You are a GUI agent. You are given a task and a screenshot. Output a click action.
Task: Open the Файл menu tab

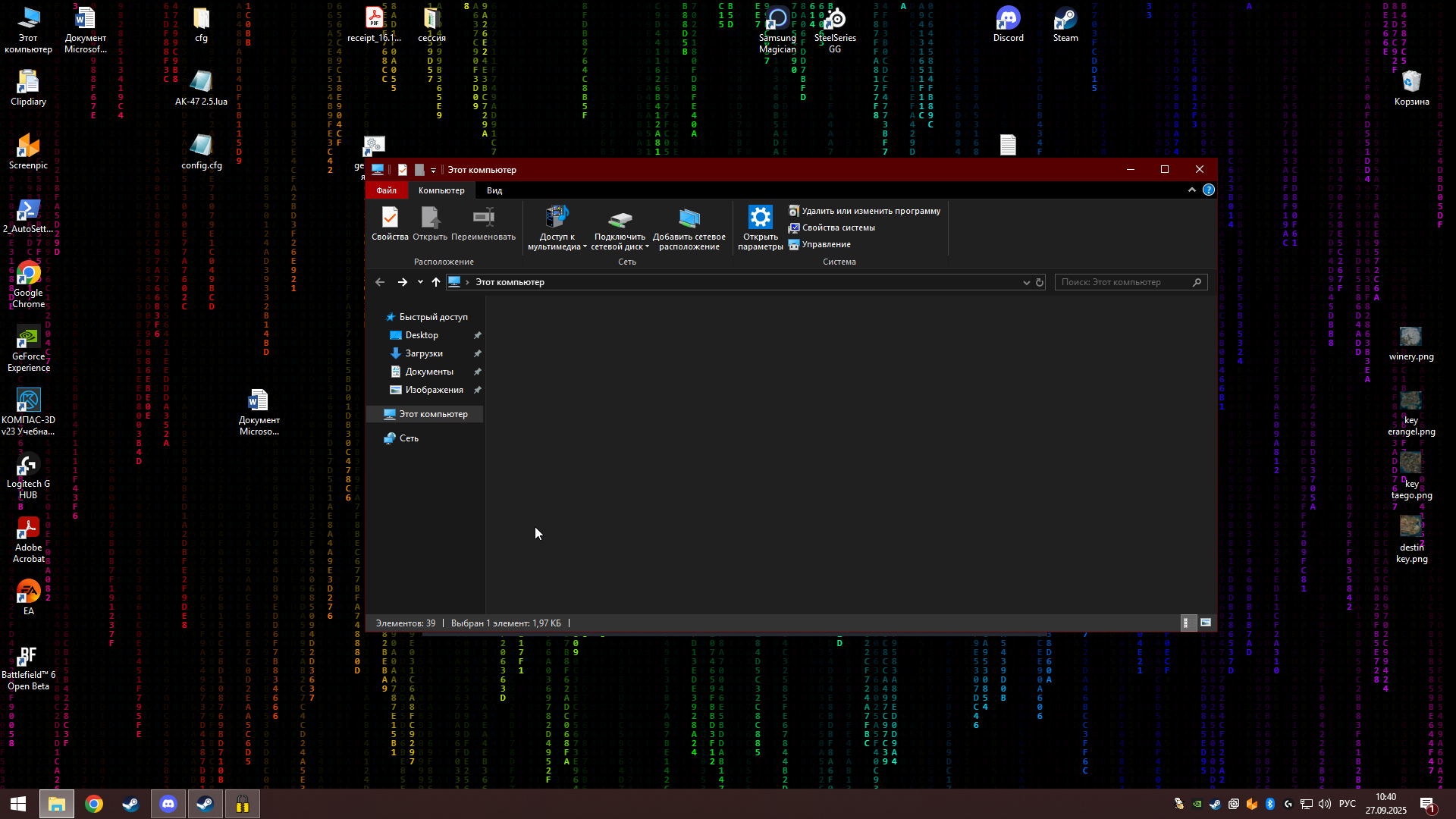(386, 190)
